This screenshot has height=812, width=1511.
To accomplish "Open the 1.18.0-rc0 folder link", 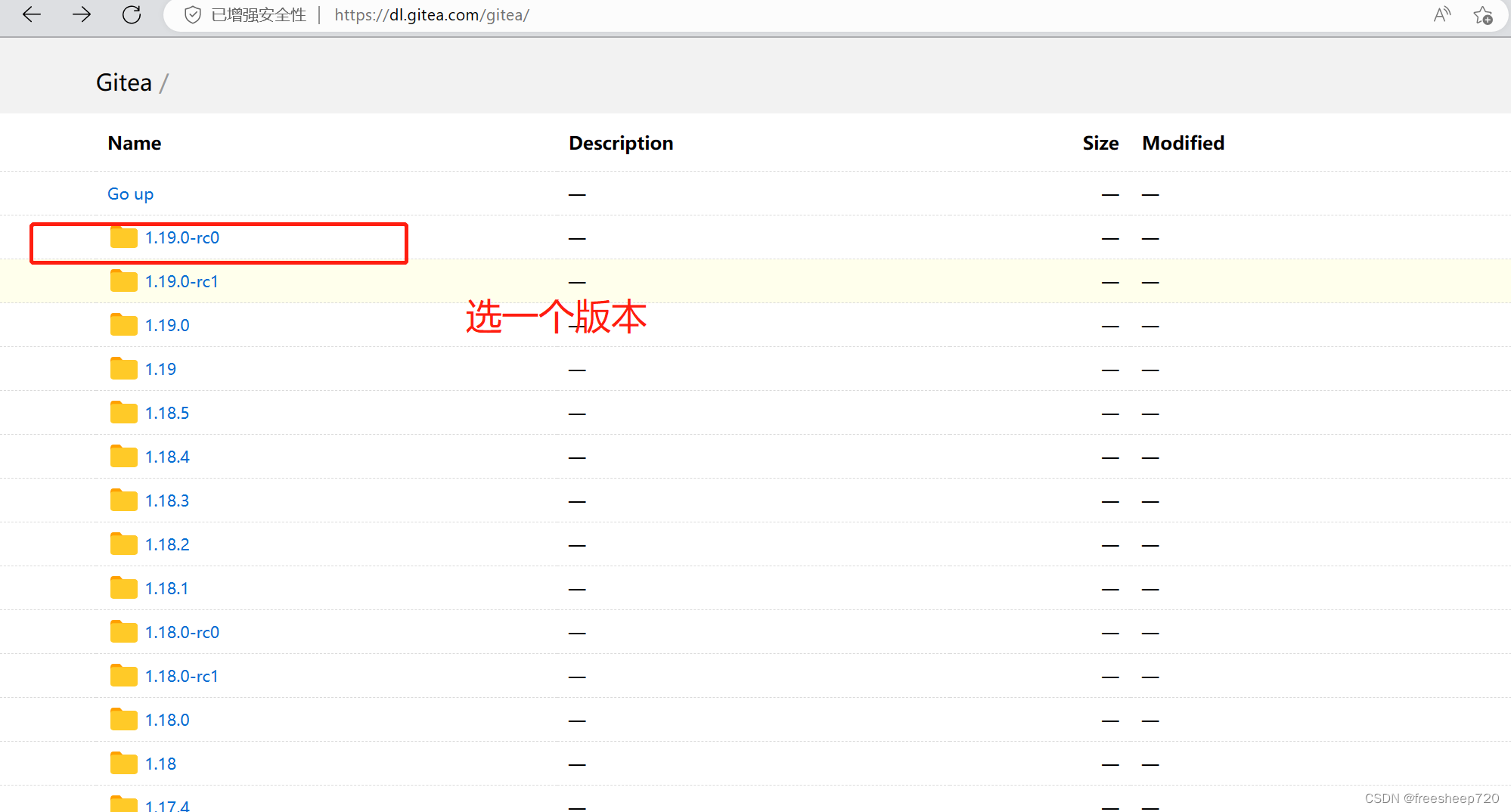I will click(x=182, y=633).
